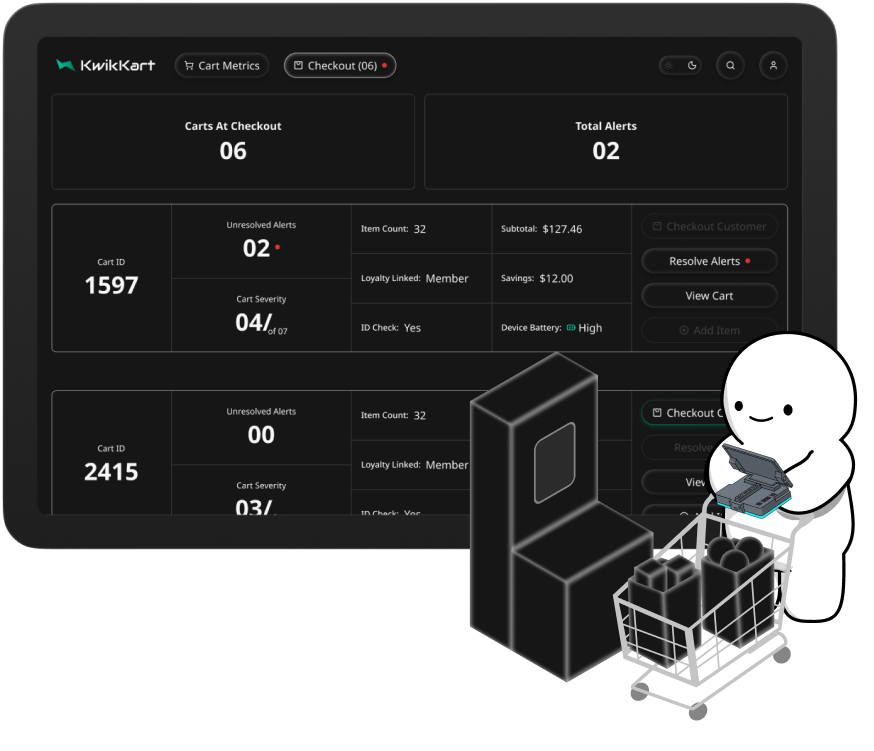This screenshot has height=751, width=874.
Task: Click the KwikKart logo icon
Action: click(65, 65)
